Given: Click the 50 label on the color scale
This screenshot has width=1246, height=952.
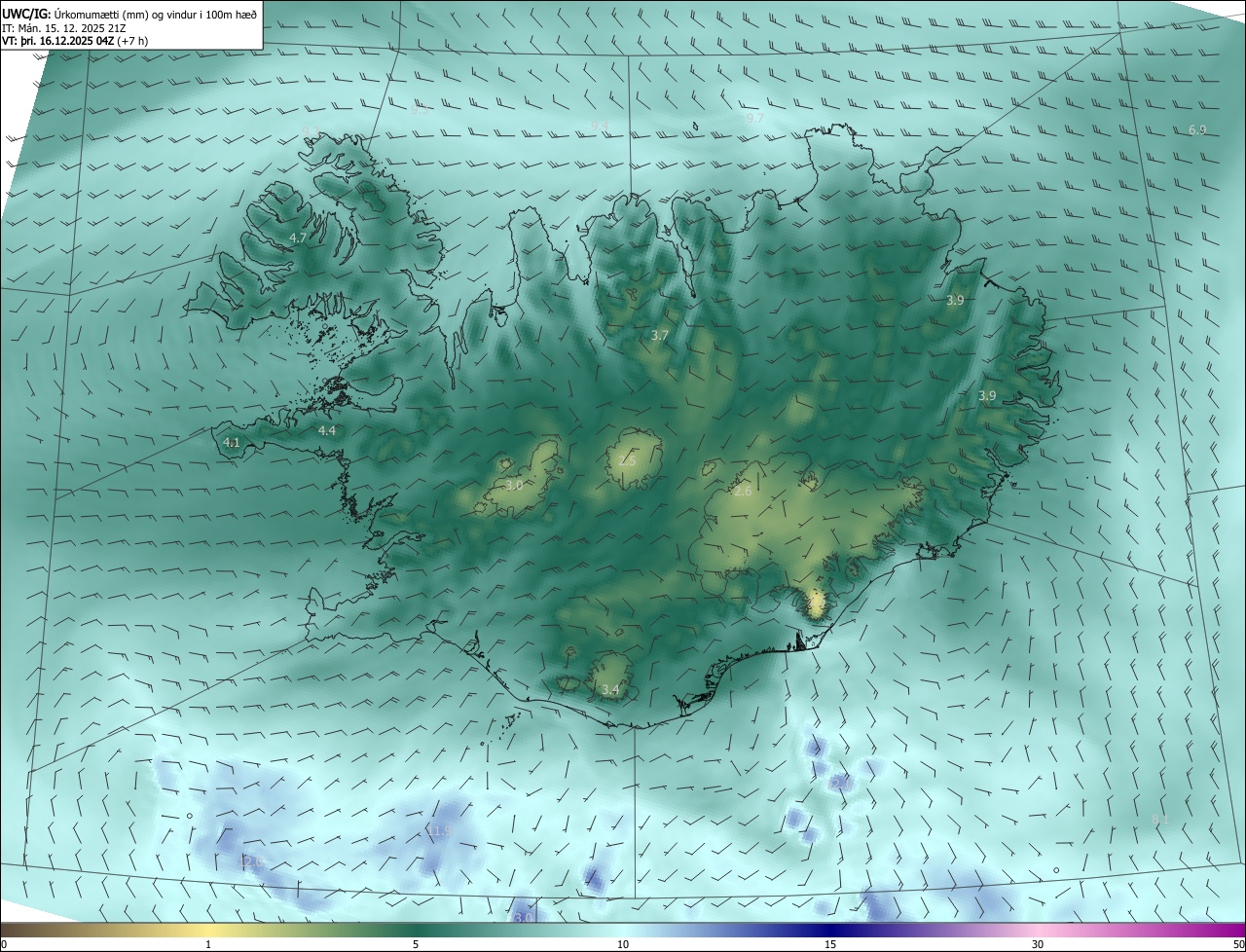Looking at the screenshot, I should click(x=1238, y=944).
